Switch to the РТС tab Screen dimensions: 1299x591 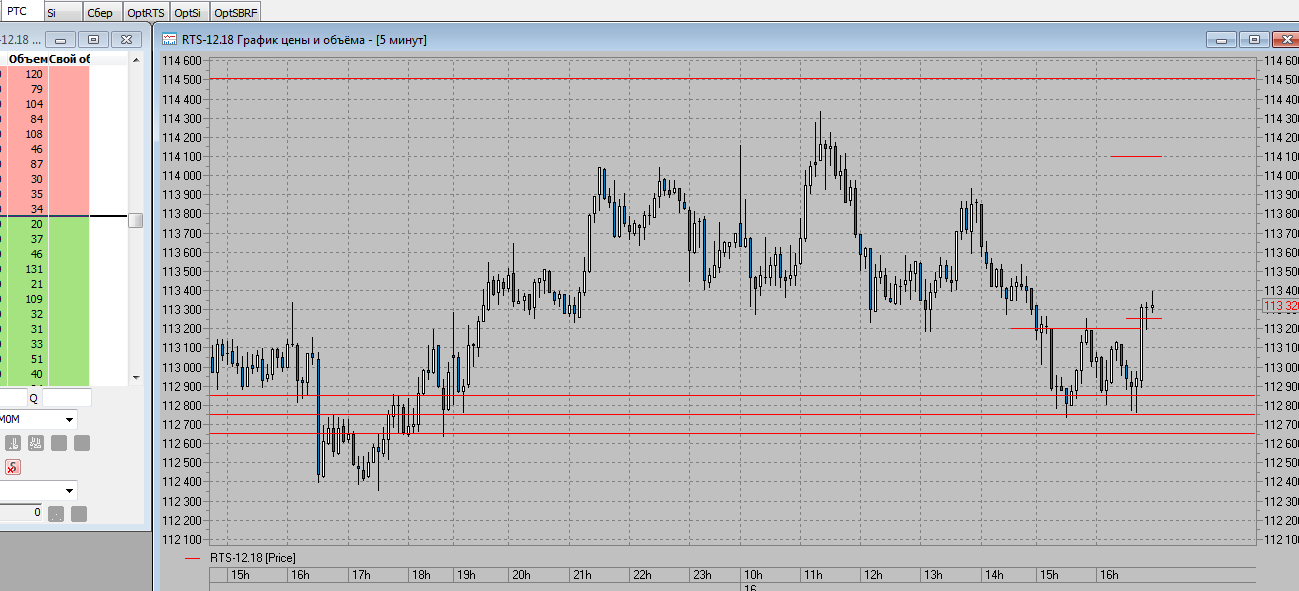pyautogui.click(x=21, y=11)
